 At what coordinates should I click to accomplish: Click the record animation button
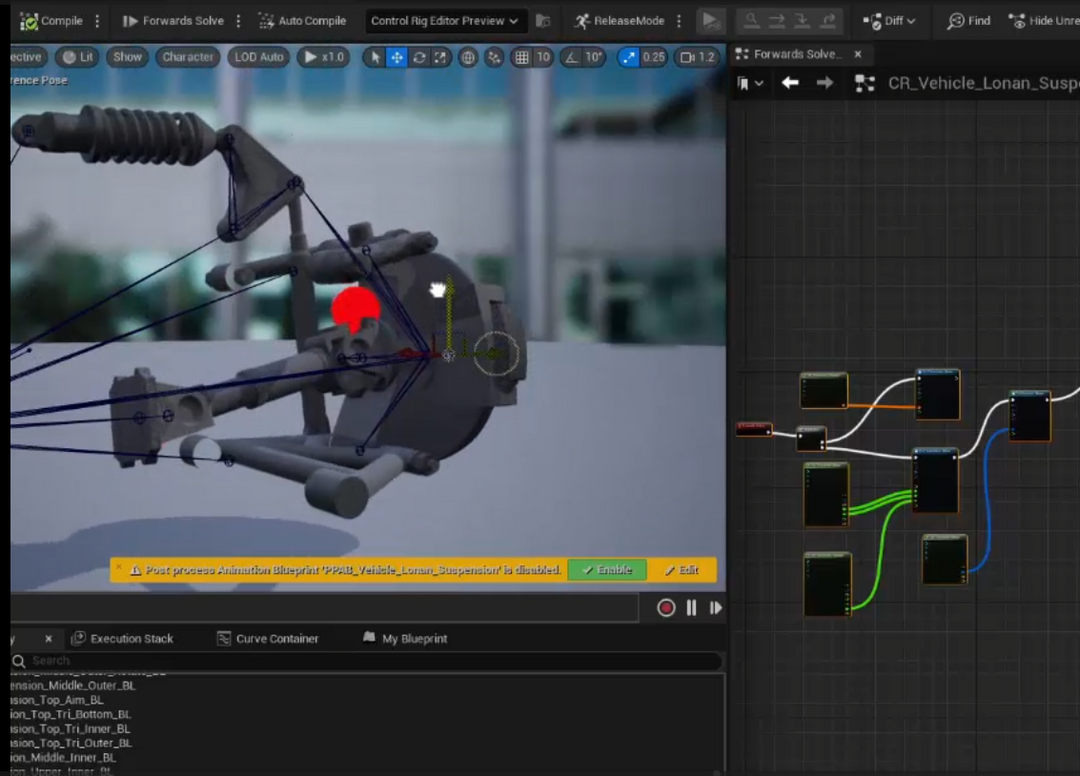666,608
